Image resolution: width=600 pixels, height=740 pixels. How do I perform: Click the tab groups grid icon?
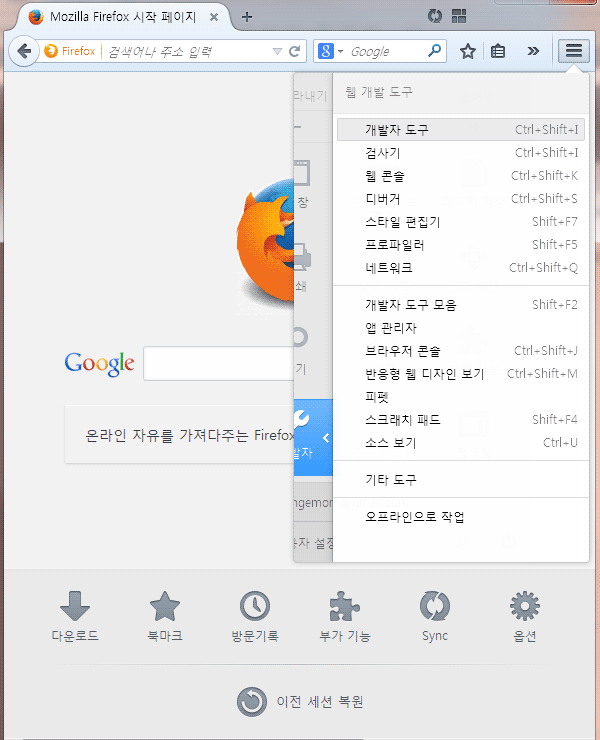458,16
